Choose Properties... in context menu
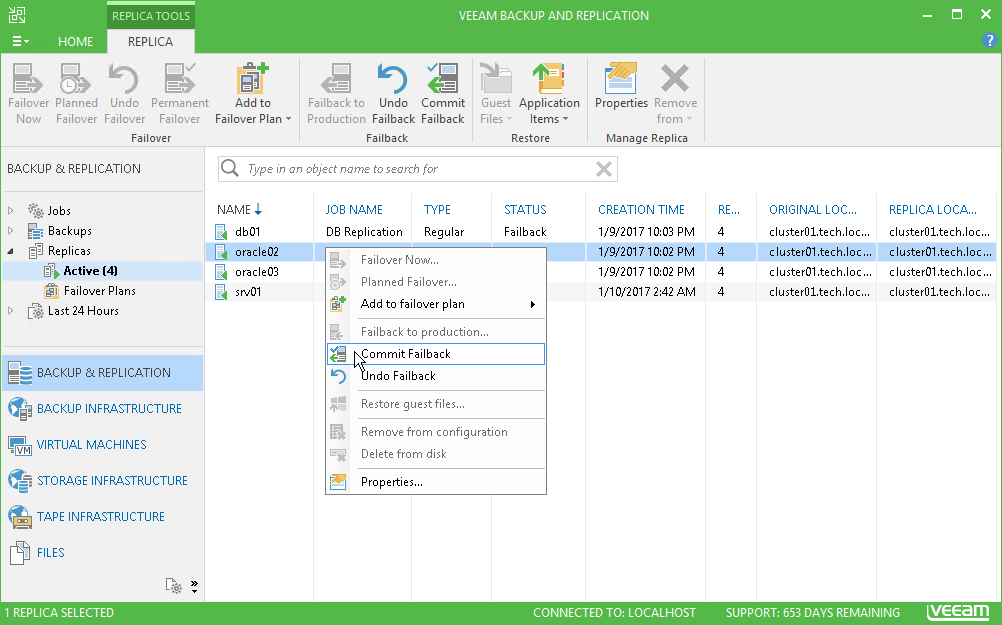 (x=436, y=482)
